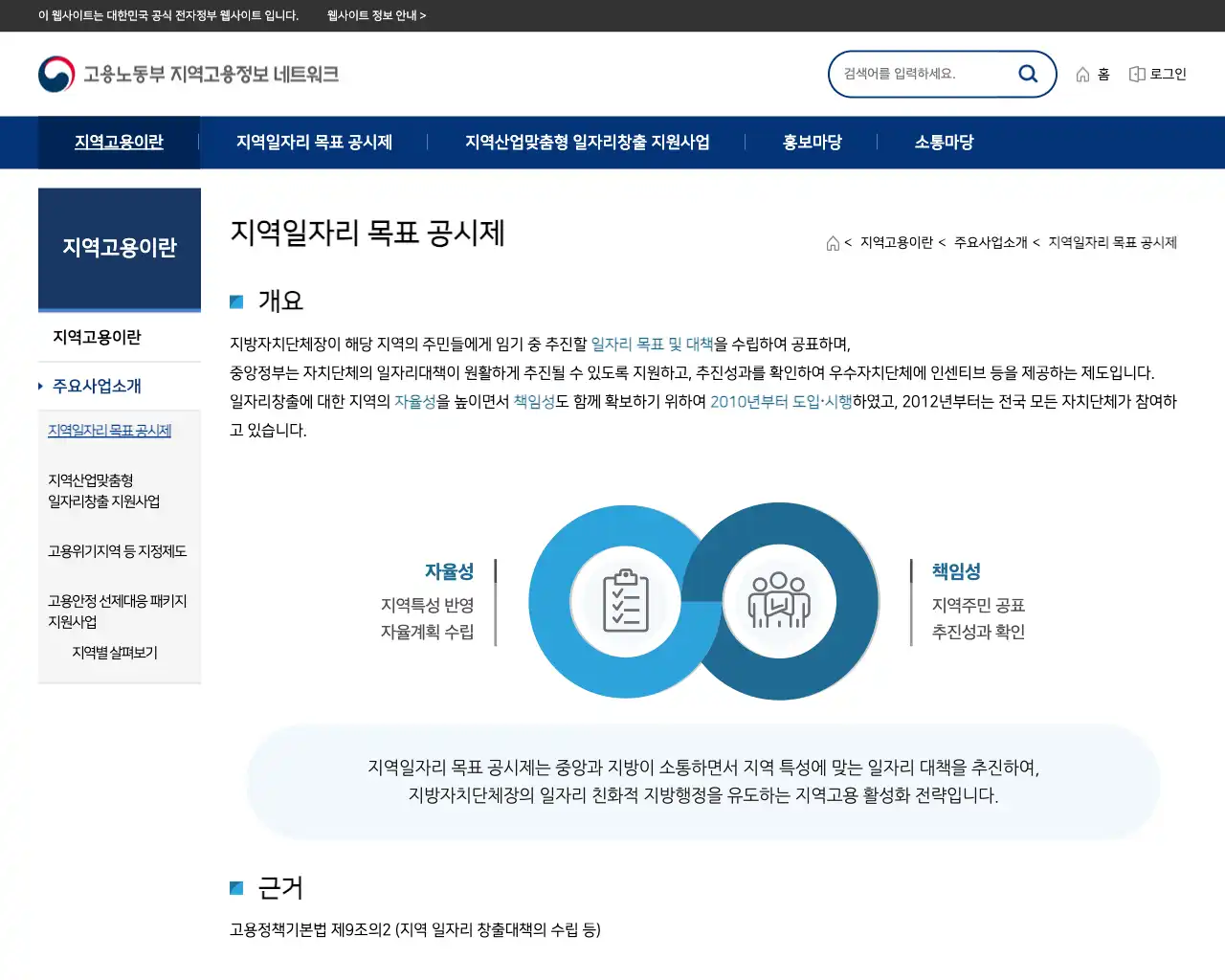
Task: Click the checklist clipboard icon under 자율성
Action: coord(627,601)
